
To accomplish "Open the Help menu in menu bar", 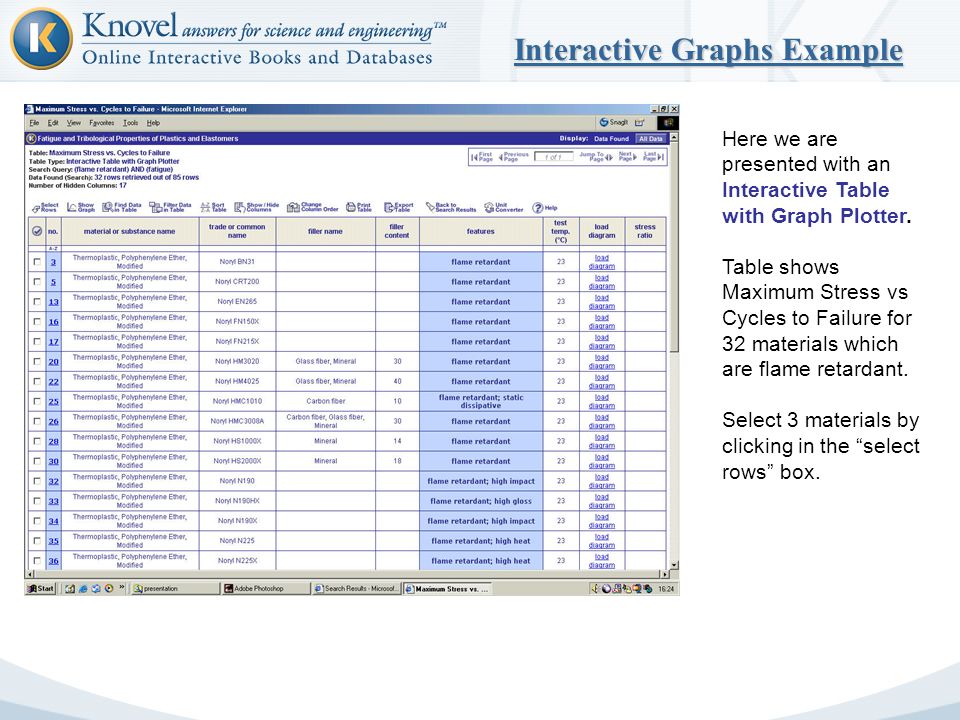I will [x=153, y=123].
